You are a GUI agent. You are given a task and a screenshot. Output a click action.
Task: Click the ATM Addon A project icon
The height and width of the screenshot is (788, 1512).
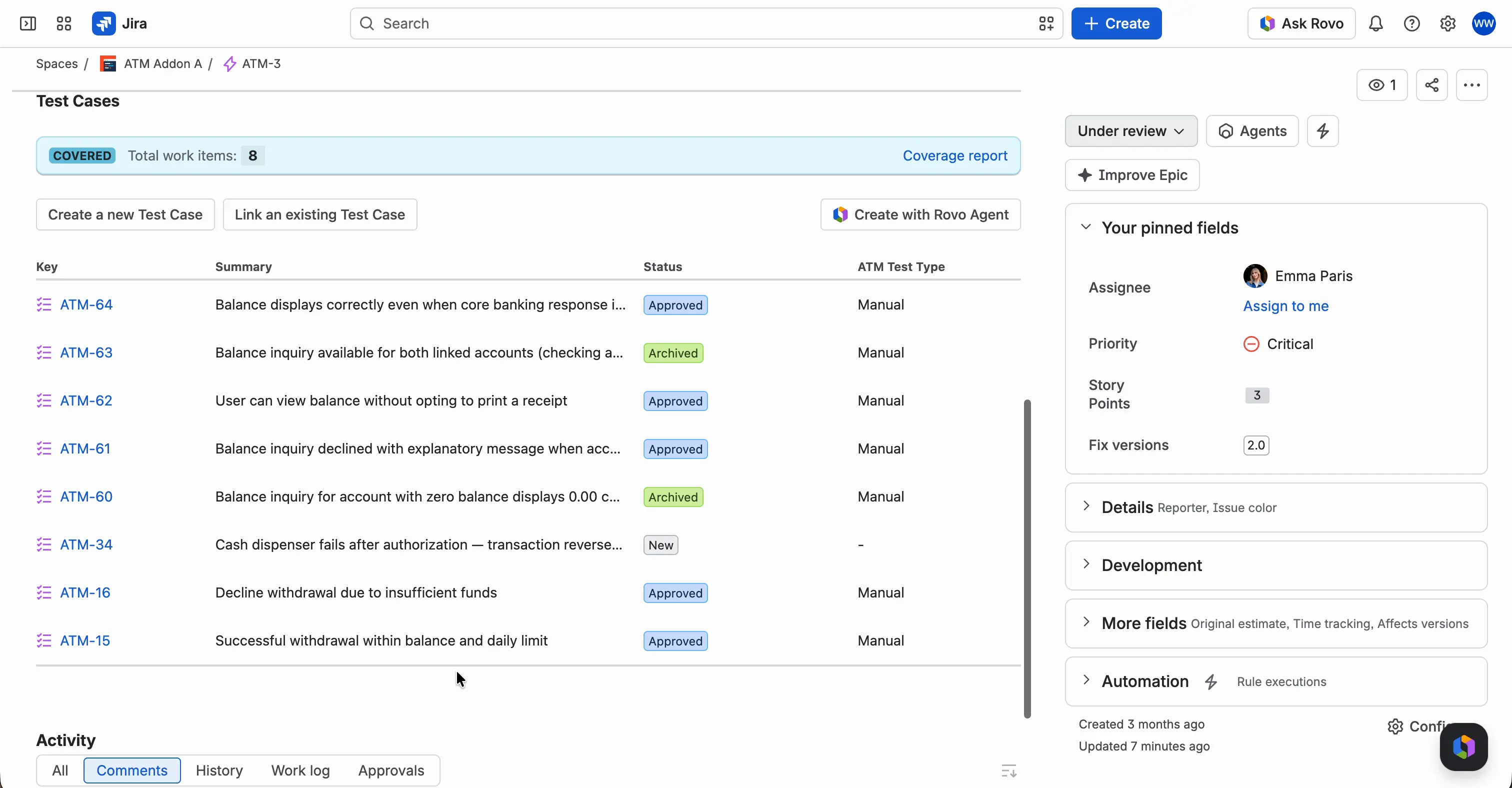point(108,63)
